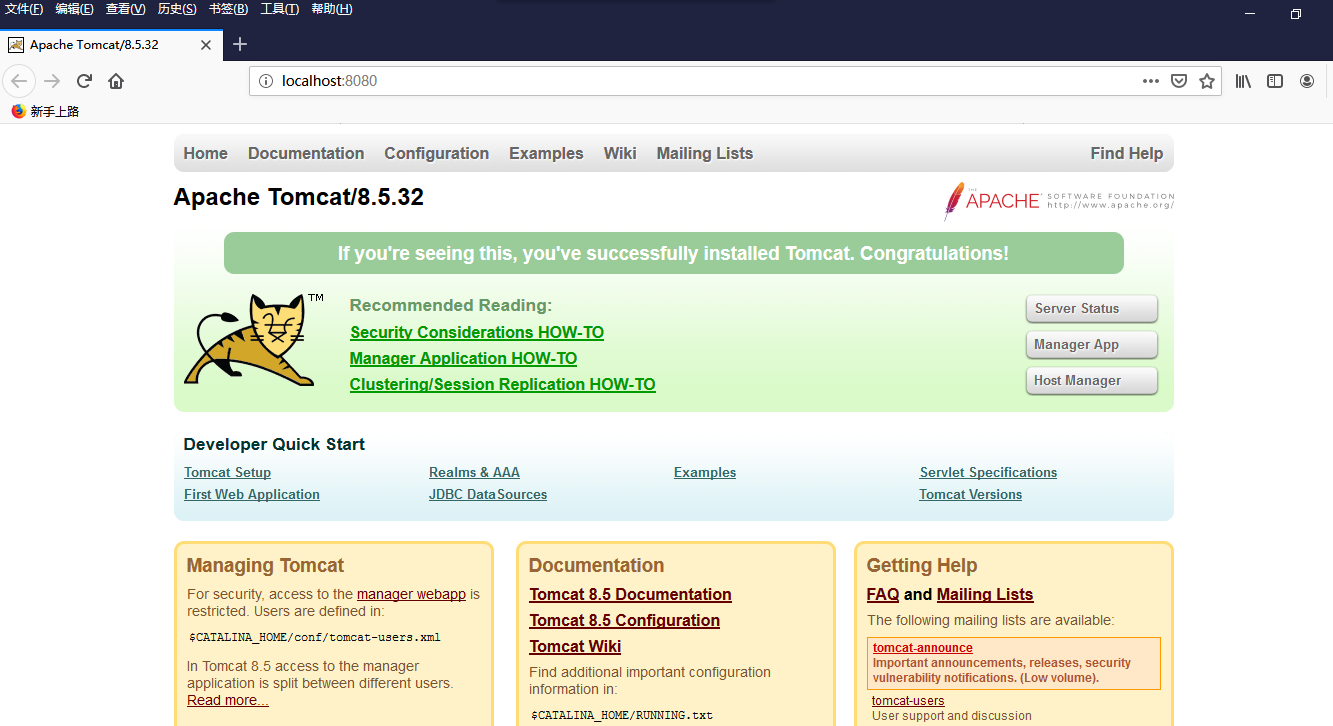
Task: Go to Home in Tomcat navigation
Action: pos(205,153)
